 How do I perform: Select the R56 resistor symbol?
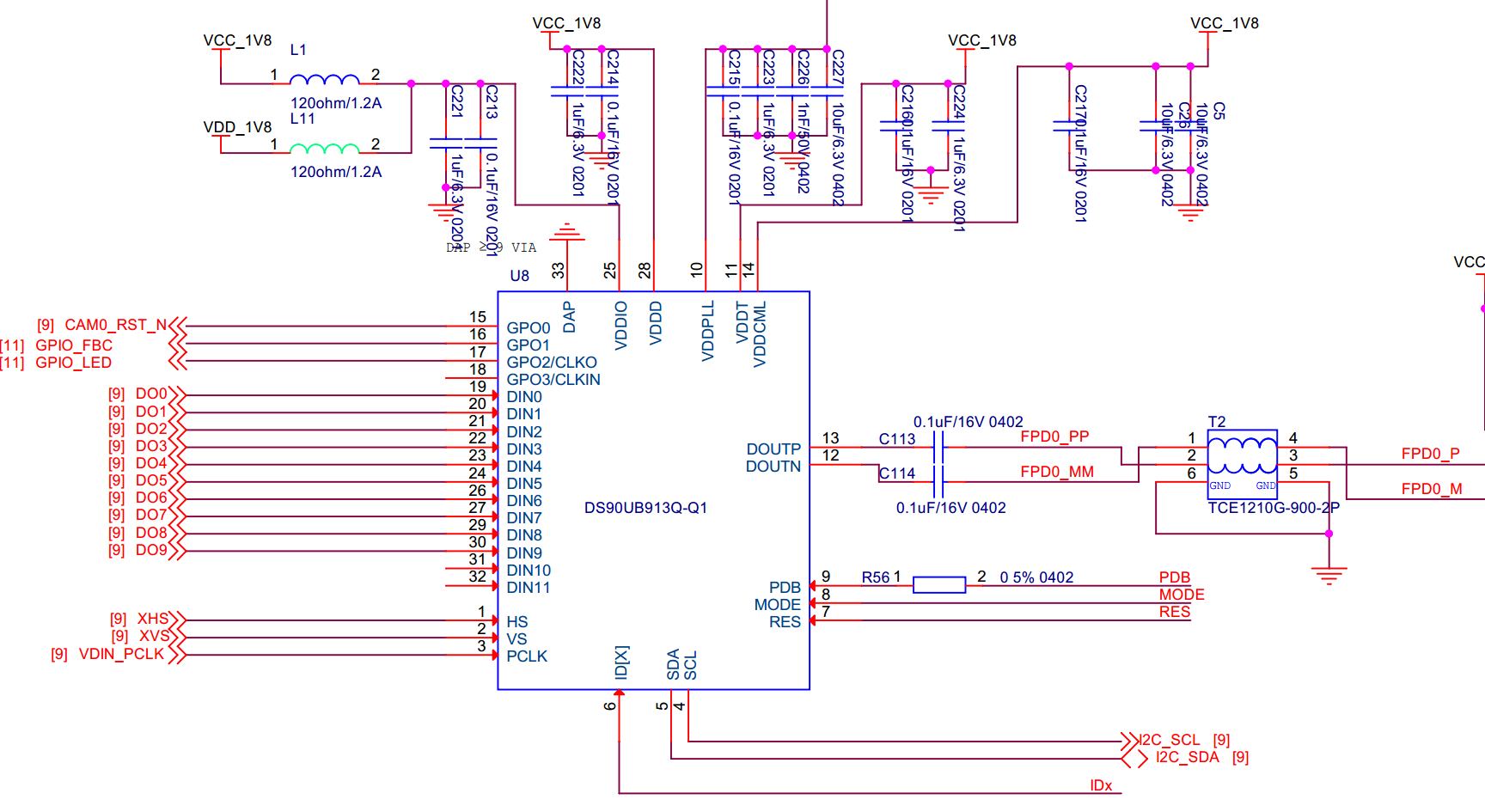point(938,585)
